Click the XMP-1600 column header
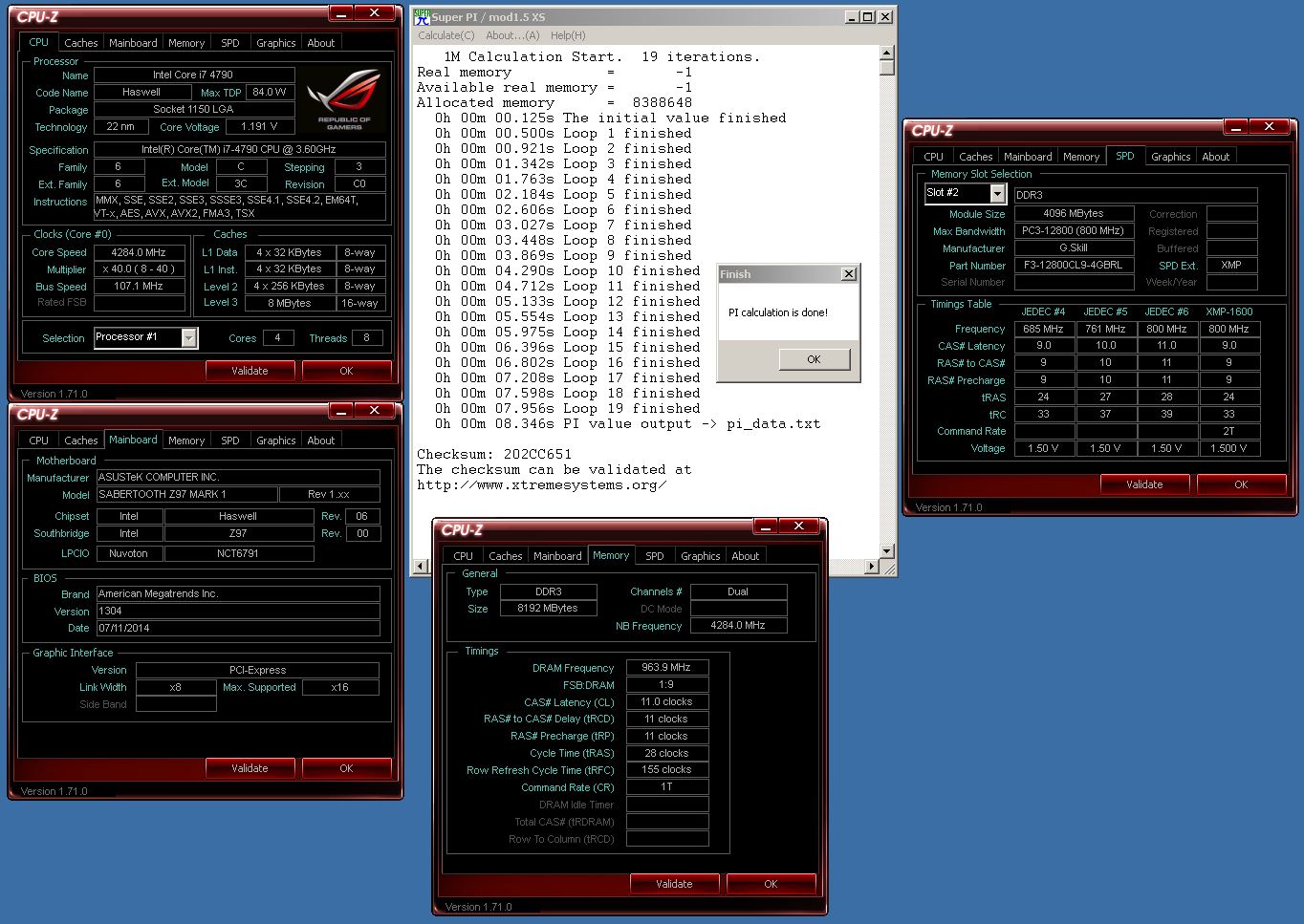The height and width of the screenshot is (924, 1304). 1229,312
